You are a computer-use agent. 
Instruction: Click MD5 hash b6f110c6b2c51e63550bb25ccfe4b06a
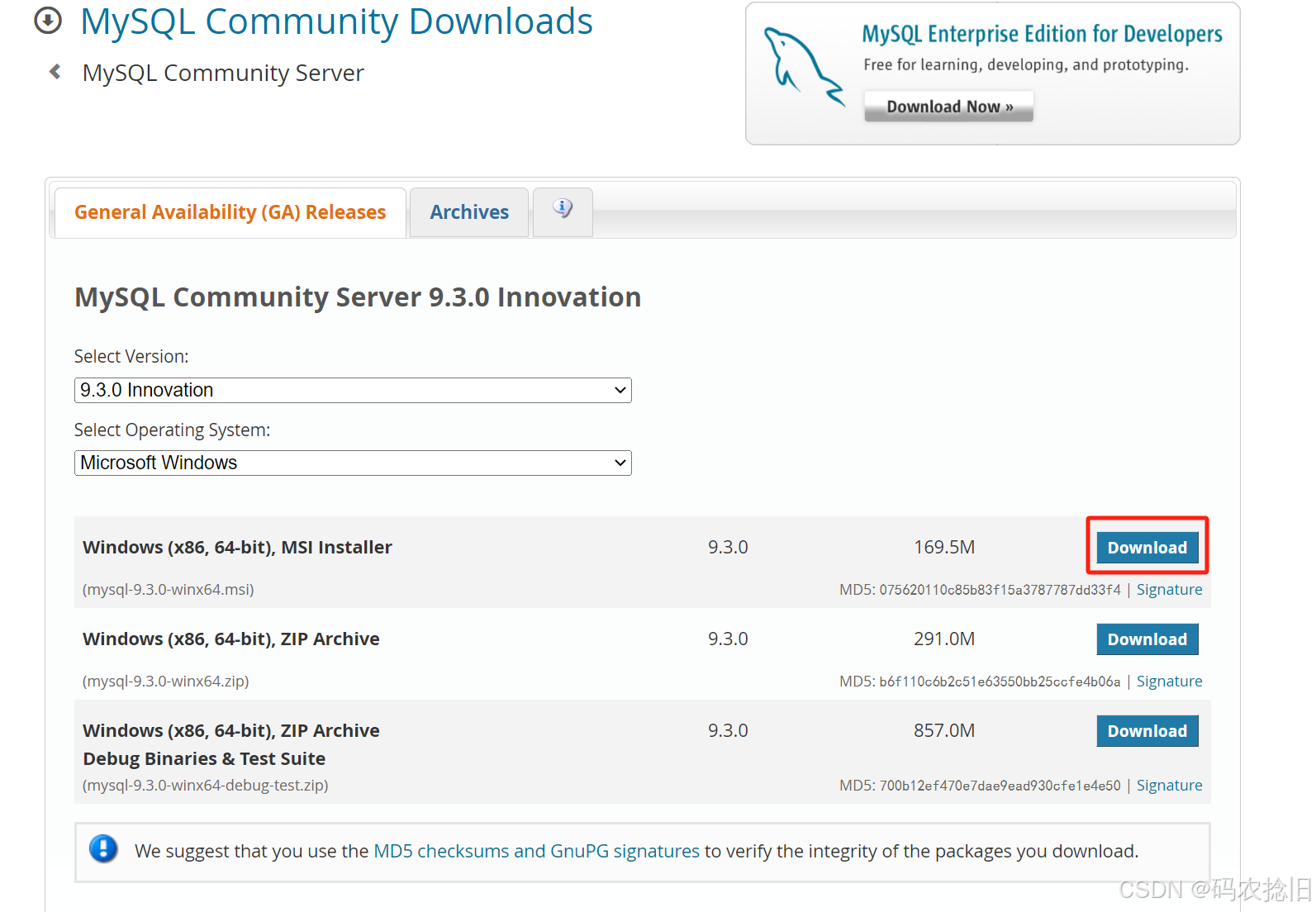tap(1000, 682)
